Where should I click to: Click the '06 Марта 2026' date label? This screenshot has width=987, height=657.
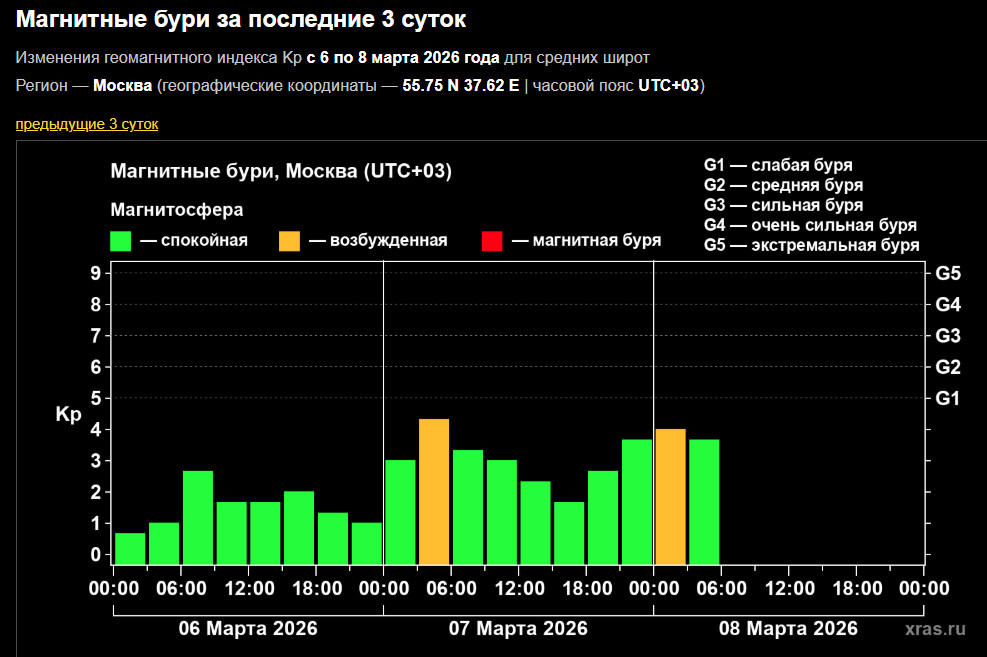click(x=248, y=629)
